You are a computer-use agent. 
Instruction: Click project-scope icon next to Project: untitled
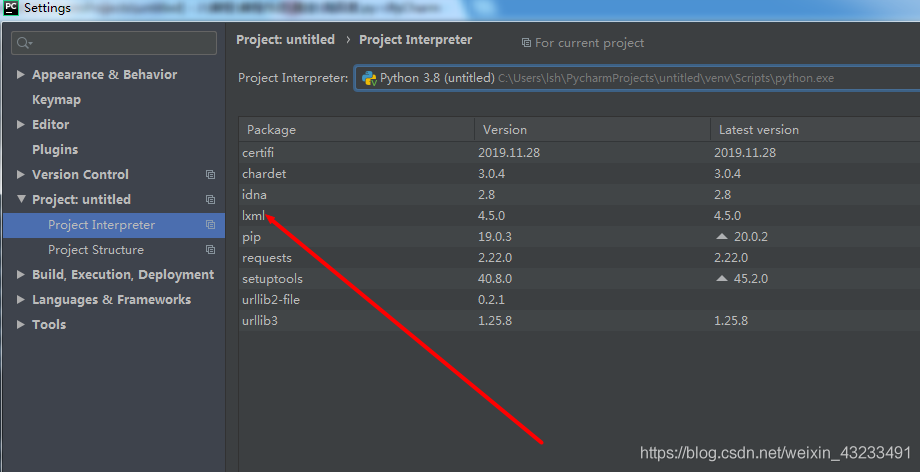(210, 200)
